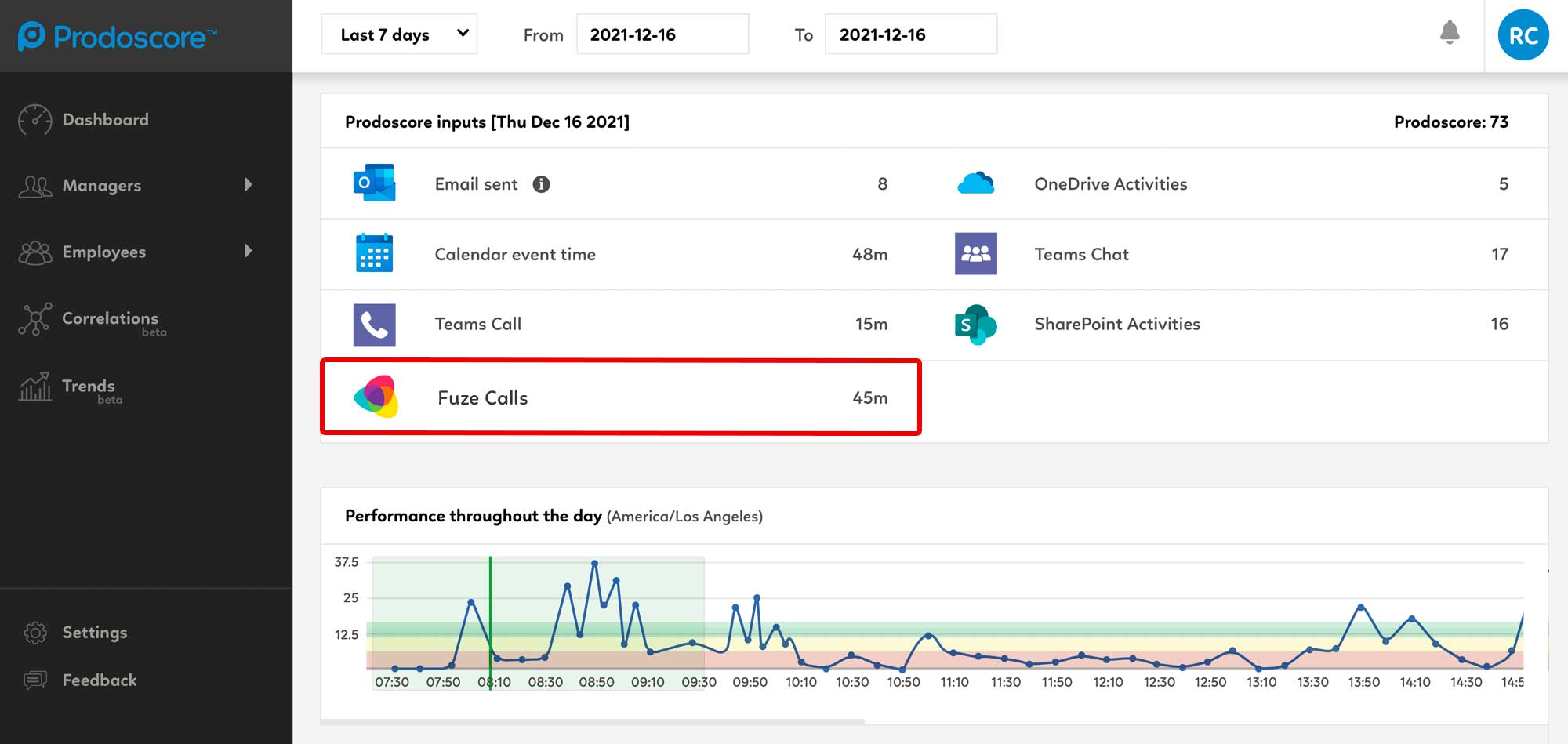Click the From date field
This screenshot has width=1568, height=744.
pos(662,34)
